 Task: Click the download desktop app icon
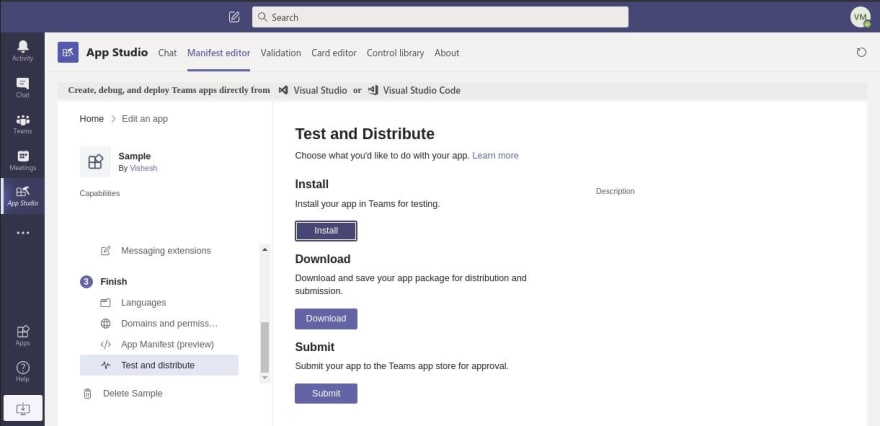pos(23,408)
